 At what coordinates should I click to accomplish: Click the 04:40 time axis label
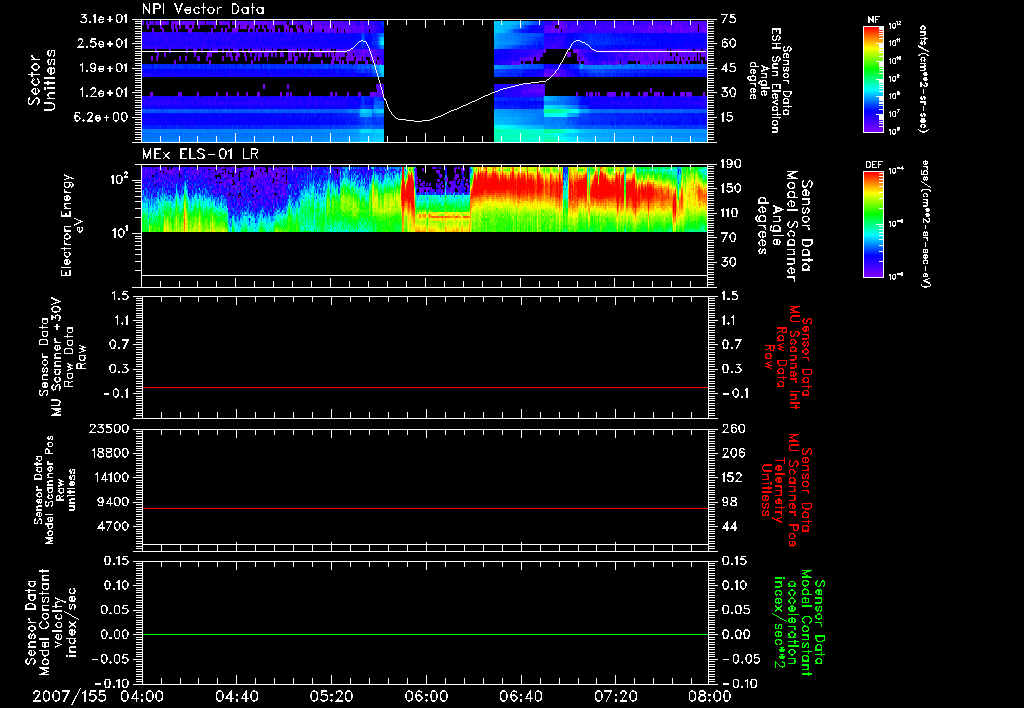(236, 696)
